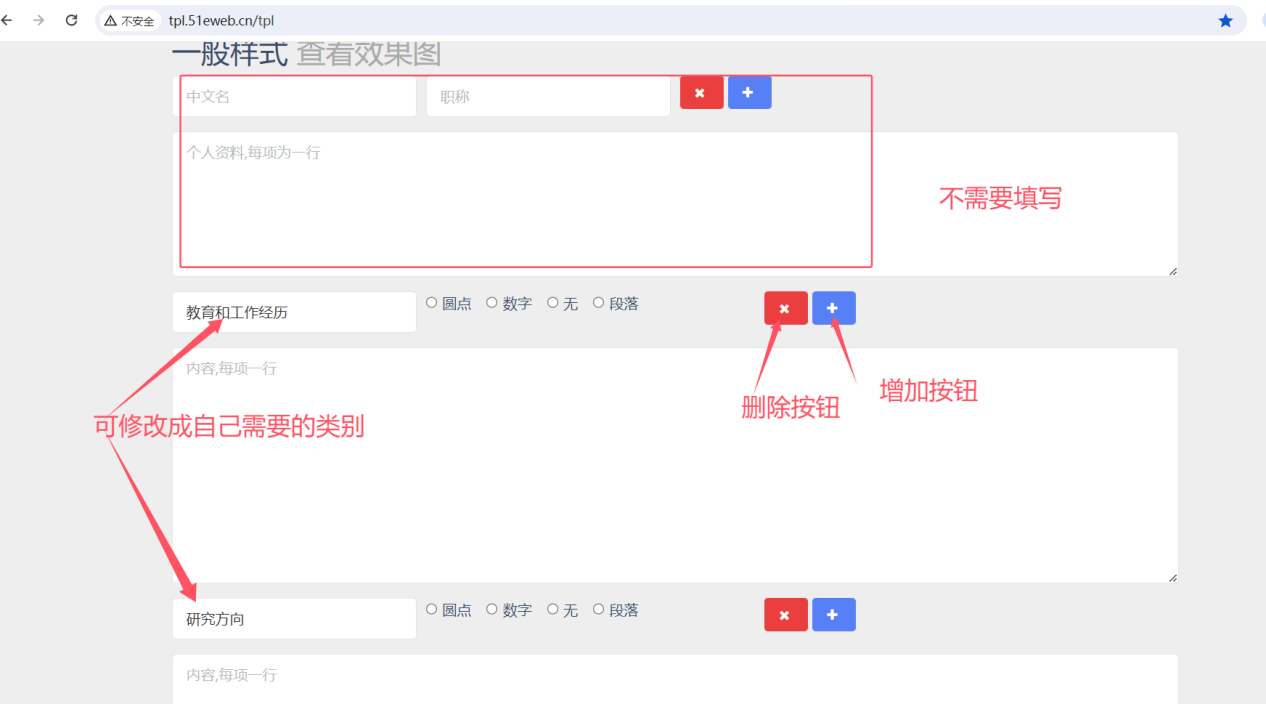Delete the 教育和工作经历 section with red X
This screenshot has height=704, width=1266.
coord(785,309)
